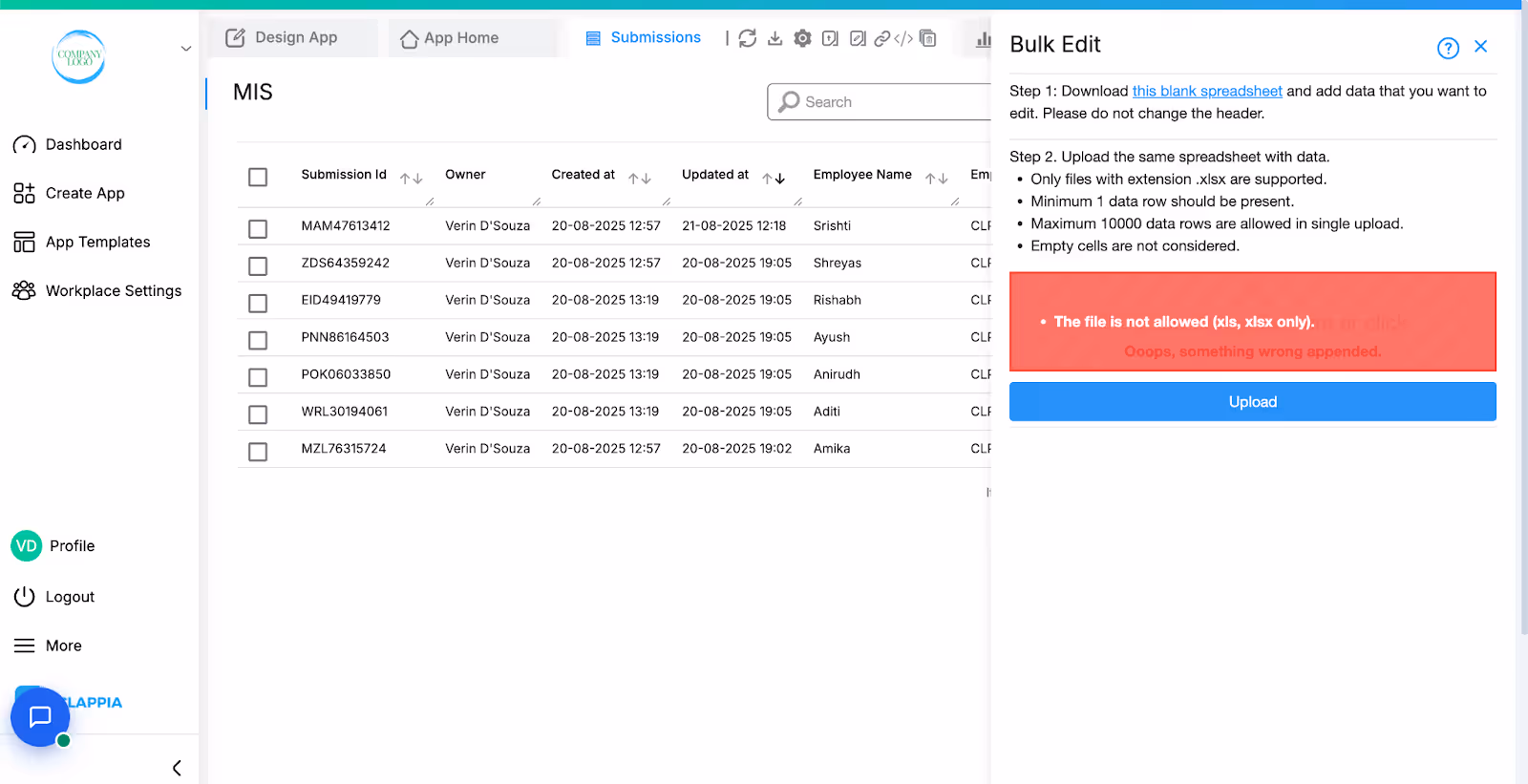Open the analytics bar chart icon
Image resolution: width=1528 pixels, height=784 pixels.
[983, 39]
